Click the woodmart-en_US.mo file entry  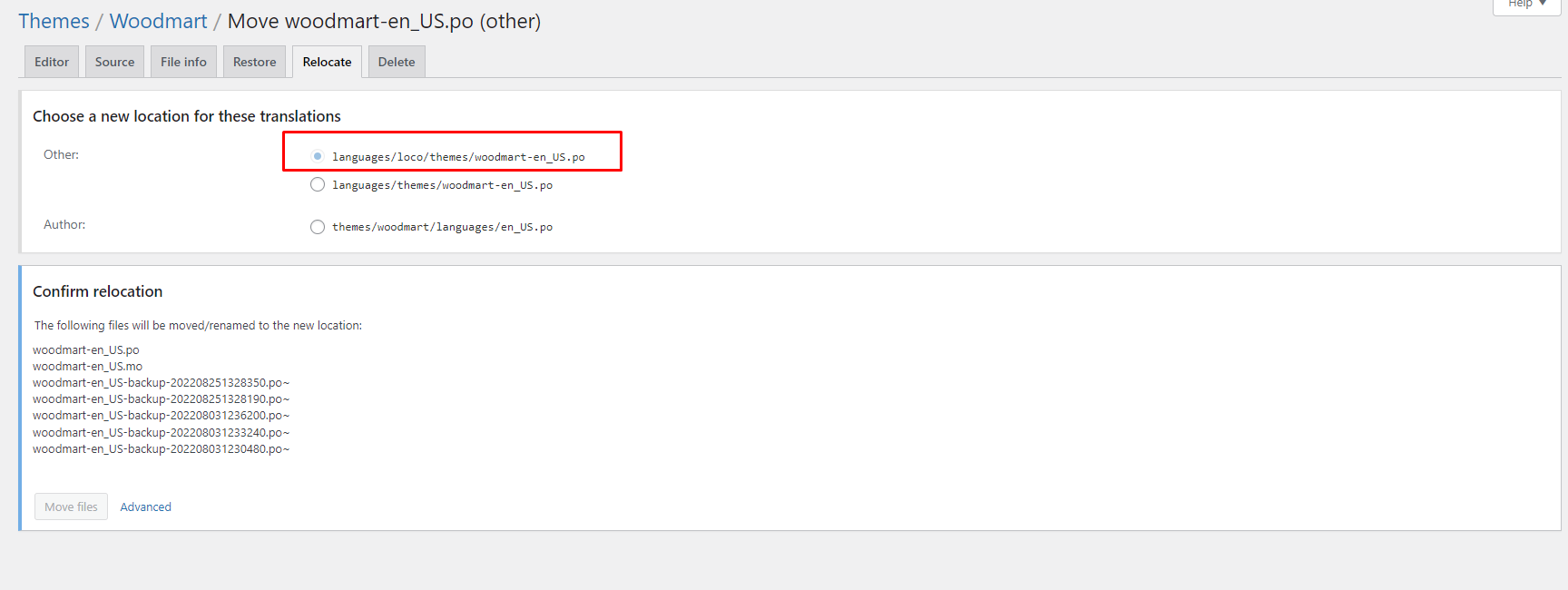[87, 366]
